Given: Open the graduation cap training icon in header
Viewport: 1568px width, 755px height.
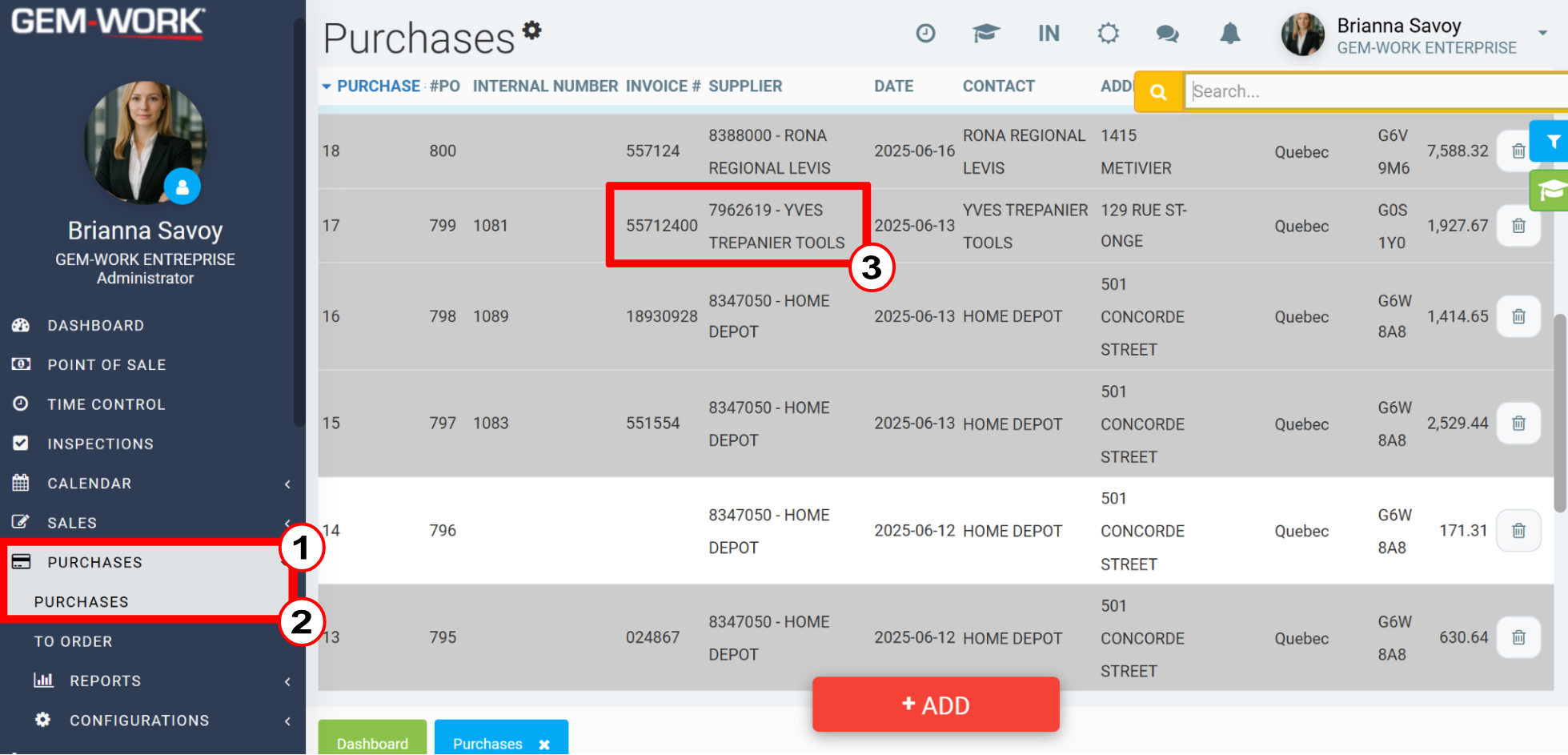Looking at the screenshot, I should click(x=986, y=34).
